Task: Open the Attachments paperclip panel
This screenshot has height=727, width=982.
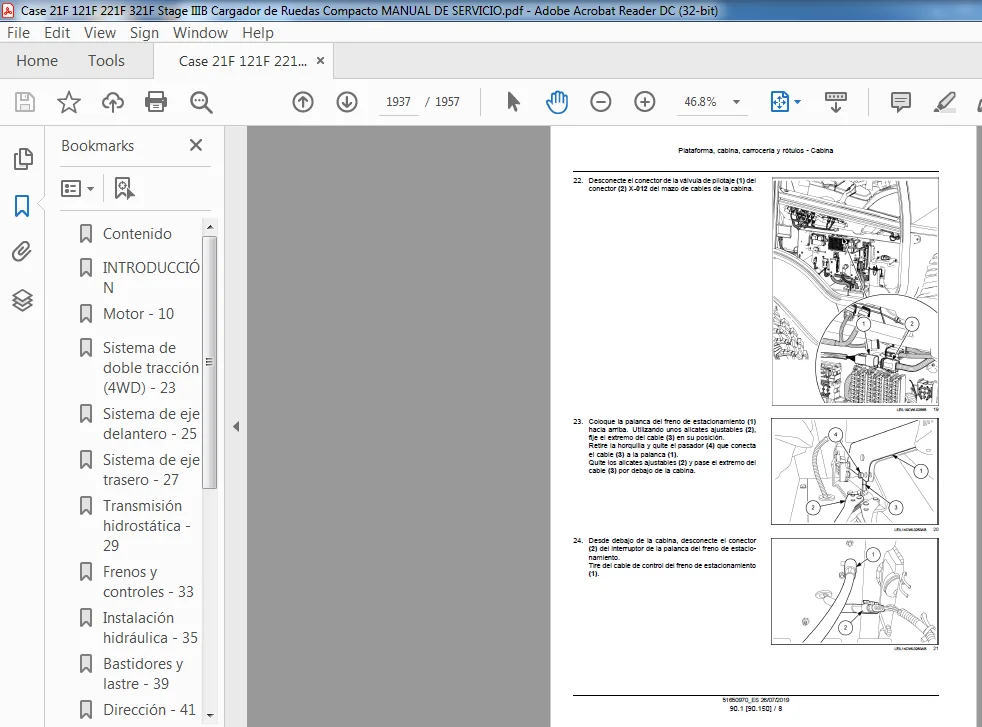Action: (22, 252)
